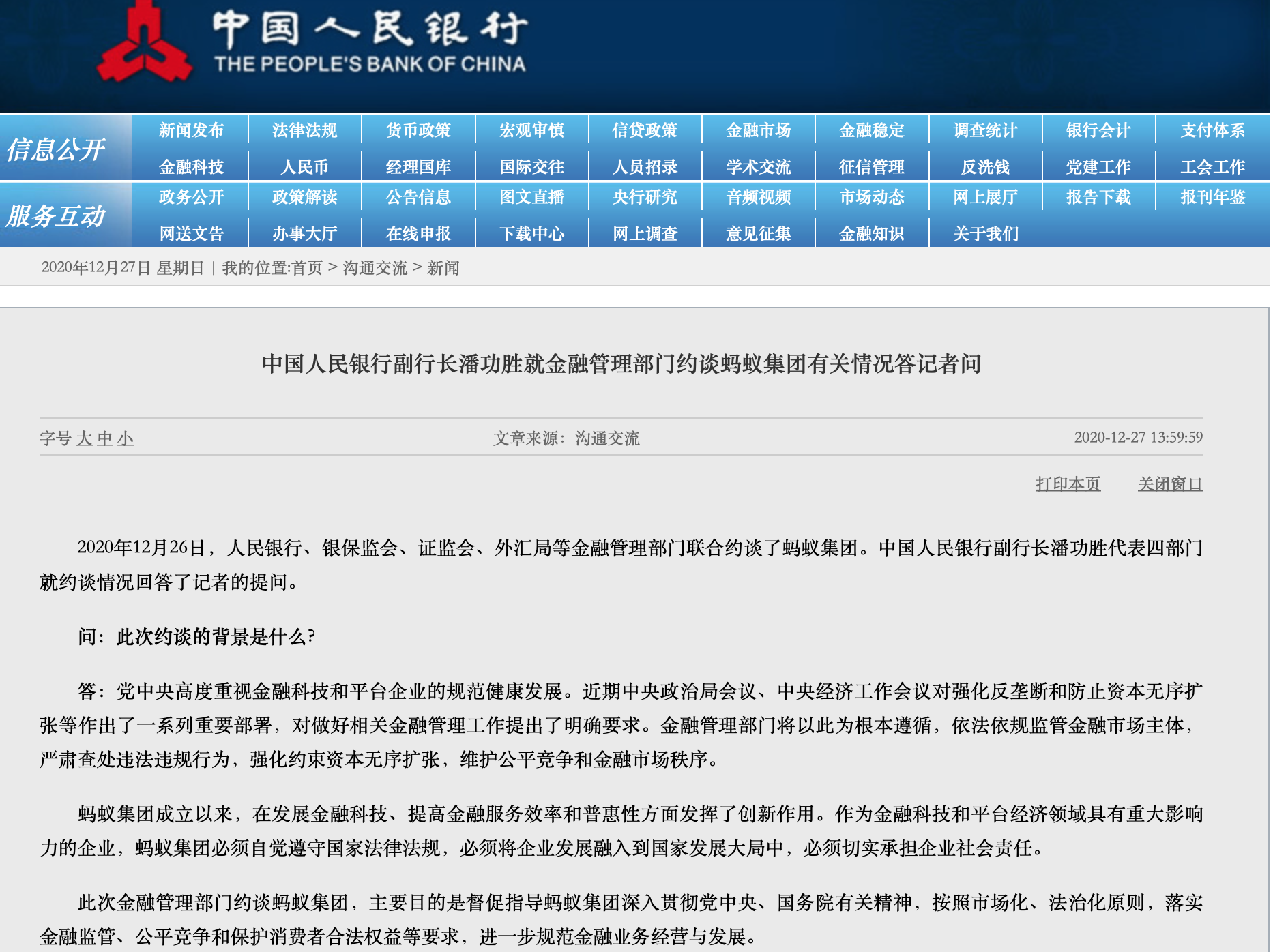Open 沟通交流 breadcrumb link

tap(375, 268)
